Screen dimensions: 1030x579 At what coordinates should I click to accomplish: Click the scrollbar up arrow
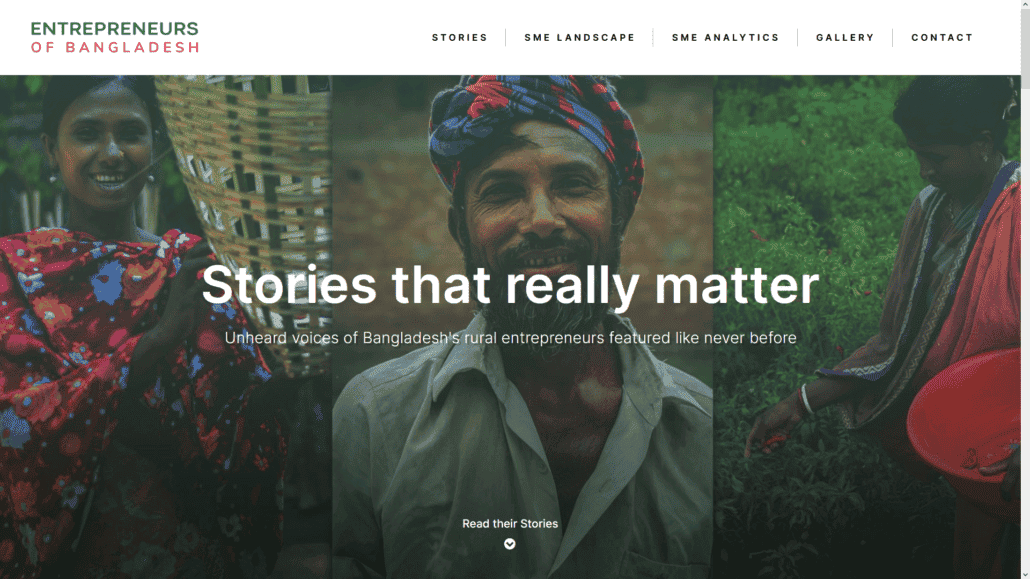(1025, 5)
